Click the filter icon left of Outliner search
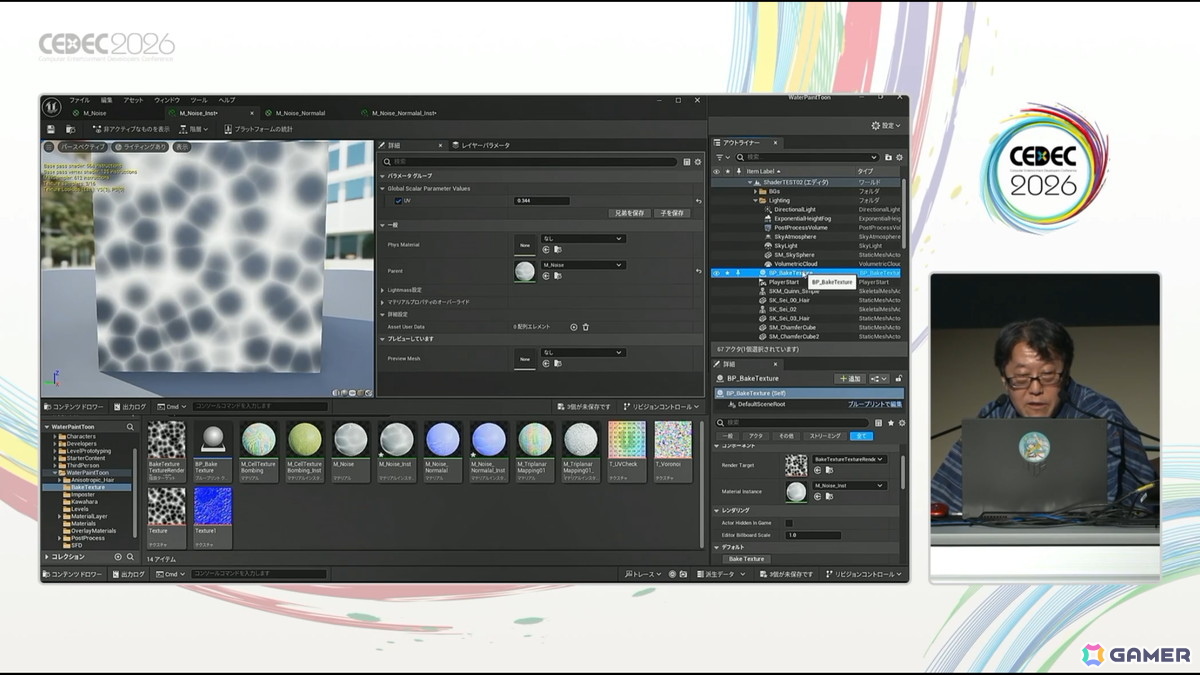The width and height of the screenshot is (1200, 675). coord(719,157)
